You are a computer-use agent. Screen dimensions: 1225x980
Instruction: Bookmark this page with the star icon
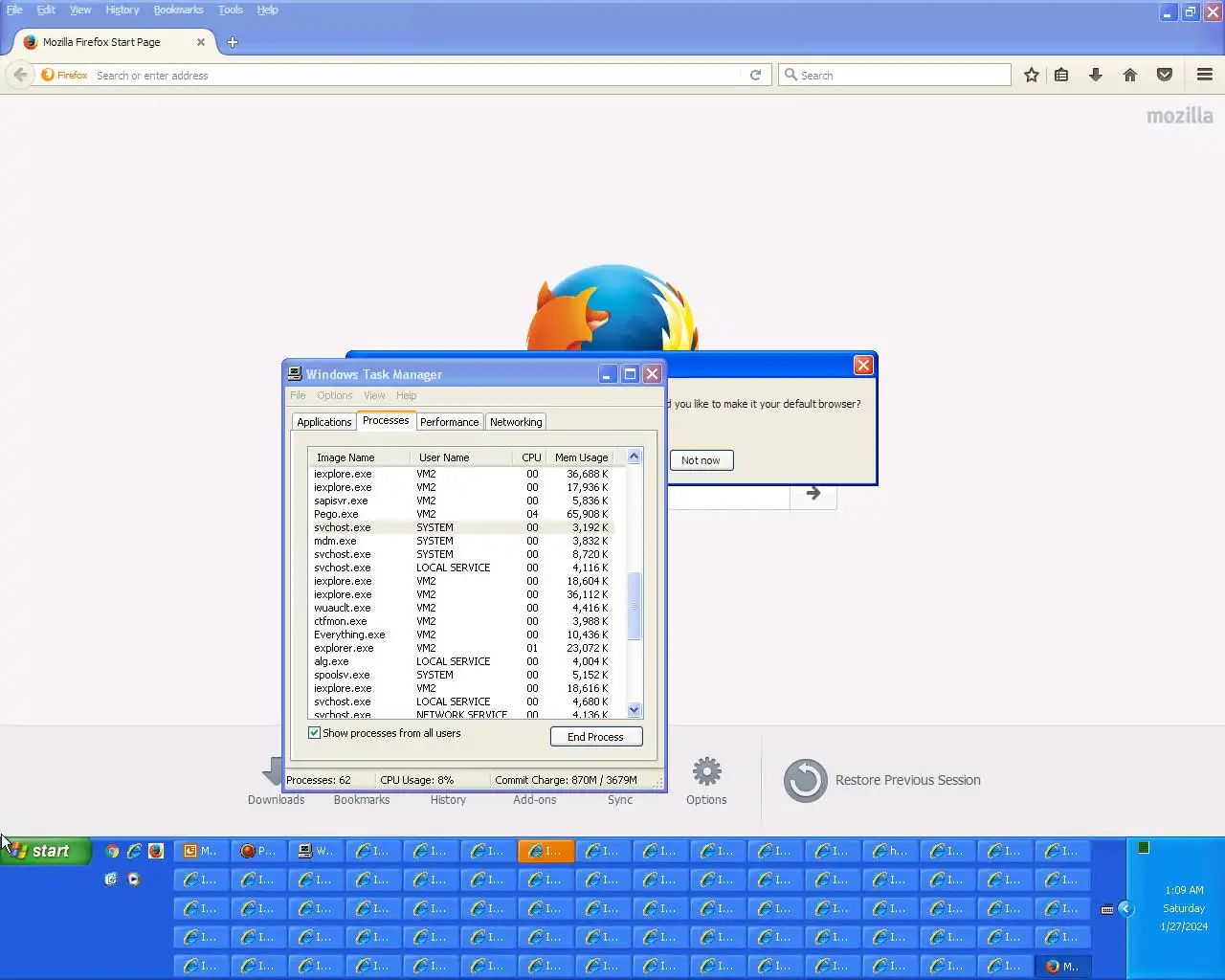pos(1031,75)
